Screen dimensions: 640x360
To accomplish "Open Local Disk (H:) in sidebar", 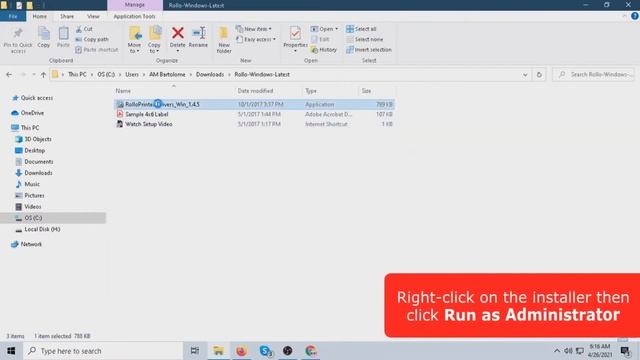I will [38, 229].
